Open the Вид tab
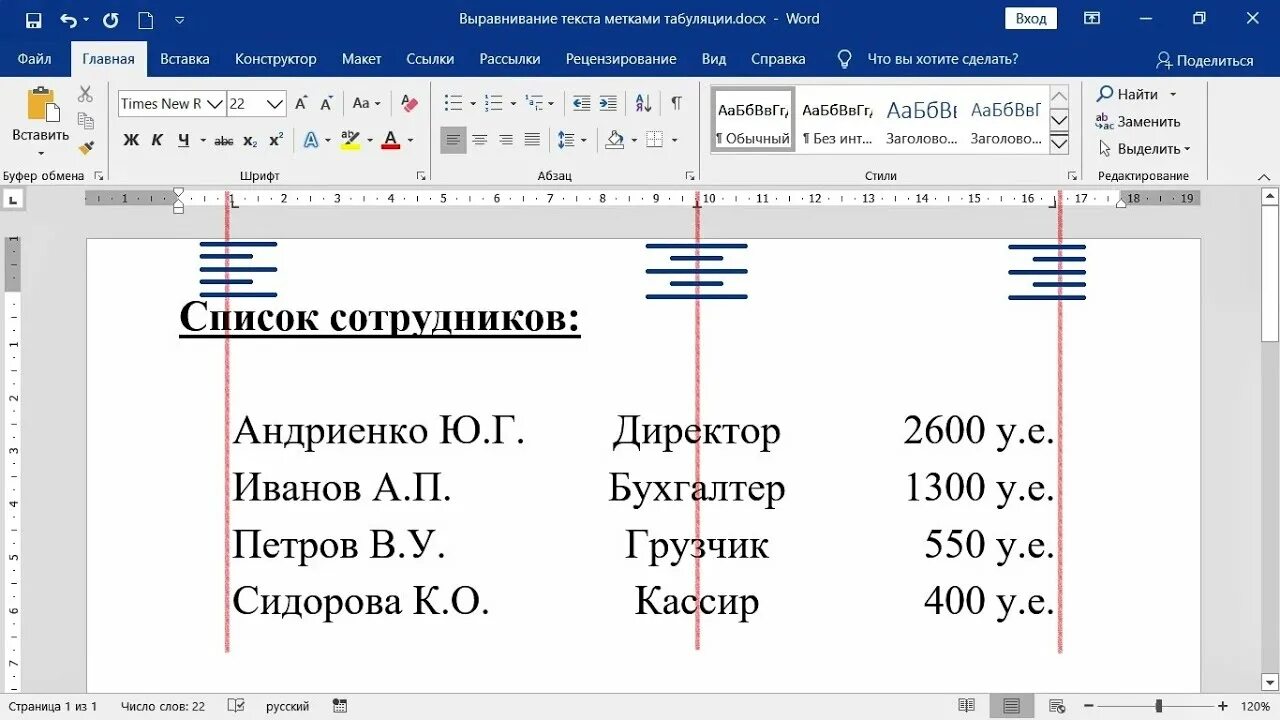 (714, 59)
